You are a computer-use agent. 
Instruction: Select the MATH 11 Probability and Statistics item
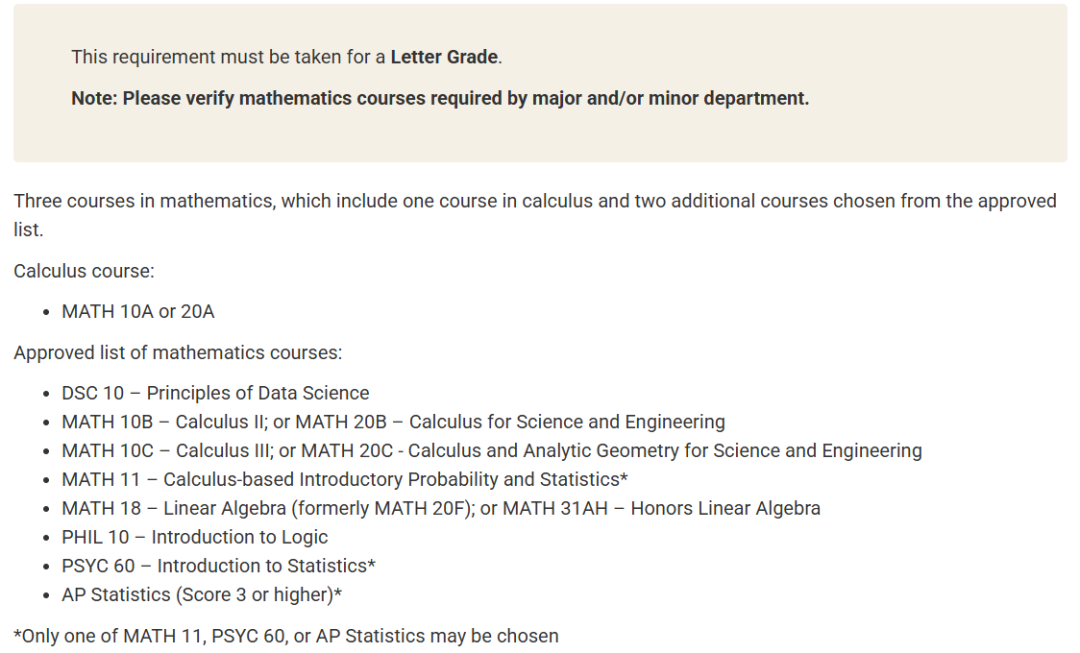click(x=345, y=479)
